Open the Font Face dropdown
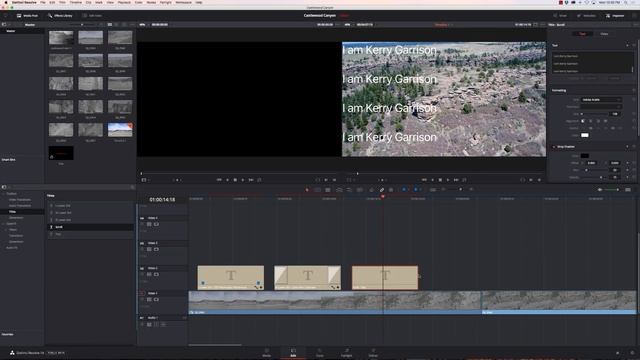The image size is (640, 360). [601, 107]
